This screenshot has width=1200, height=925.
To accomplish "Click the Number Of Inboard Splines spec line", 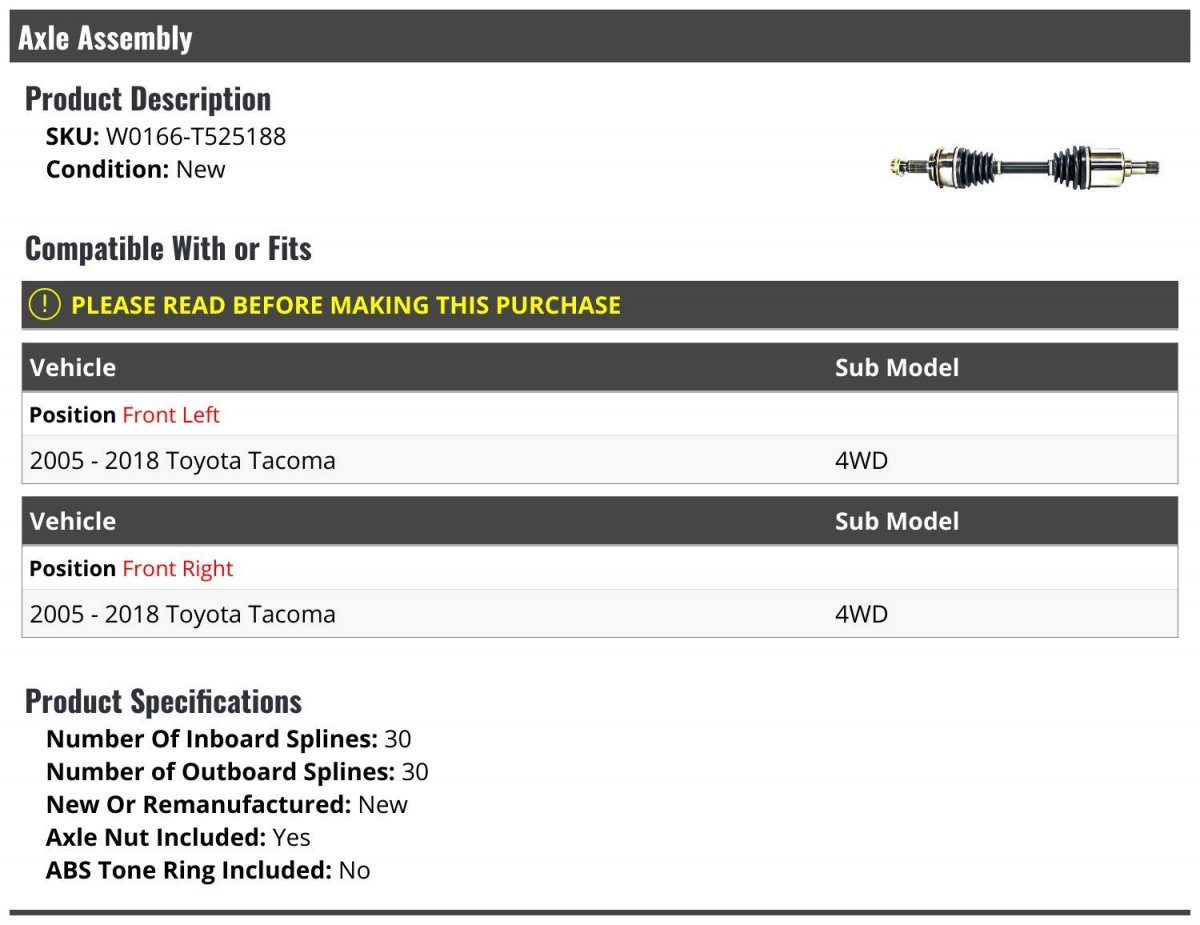I will [x=228, y=739].
